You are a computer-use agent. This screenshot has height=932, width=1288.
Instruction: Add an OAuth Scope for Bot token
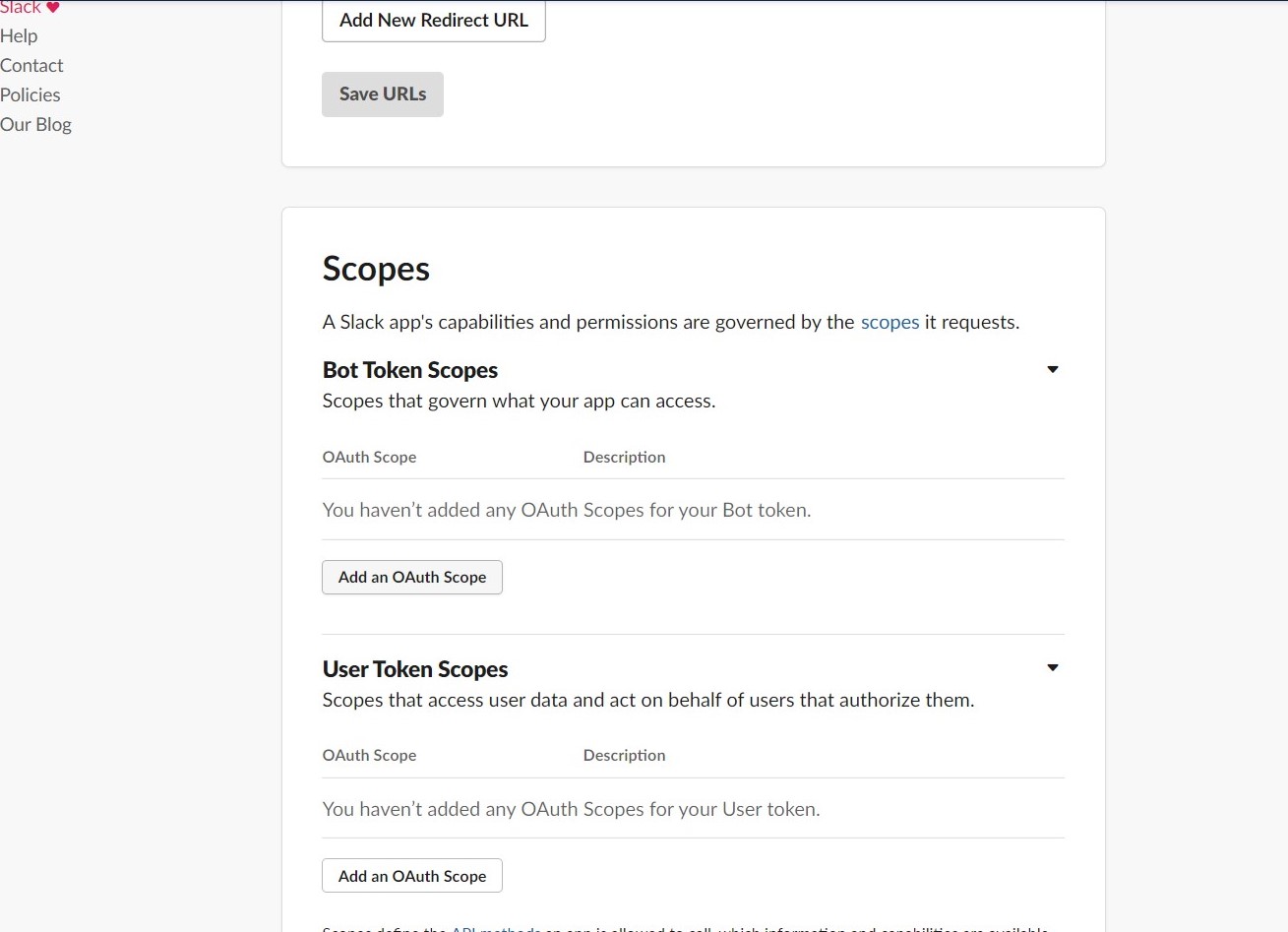412,577
